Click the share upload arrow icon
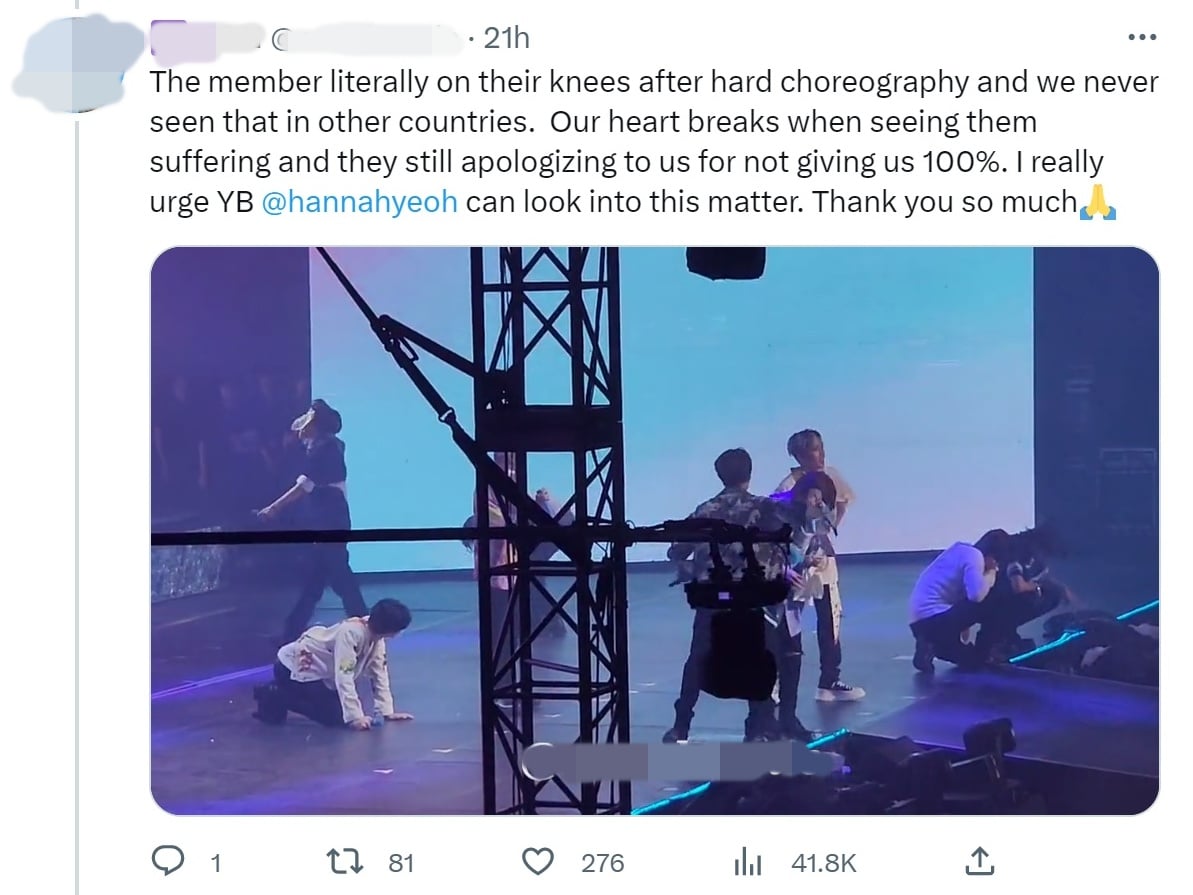Screen dimensions: 1193x895 click(979, 861)
